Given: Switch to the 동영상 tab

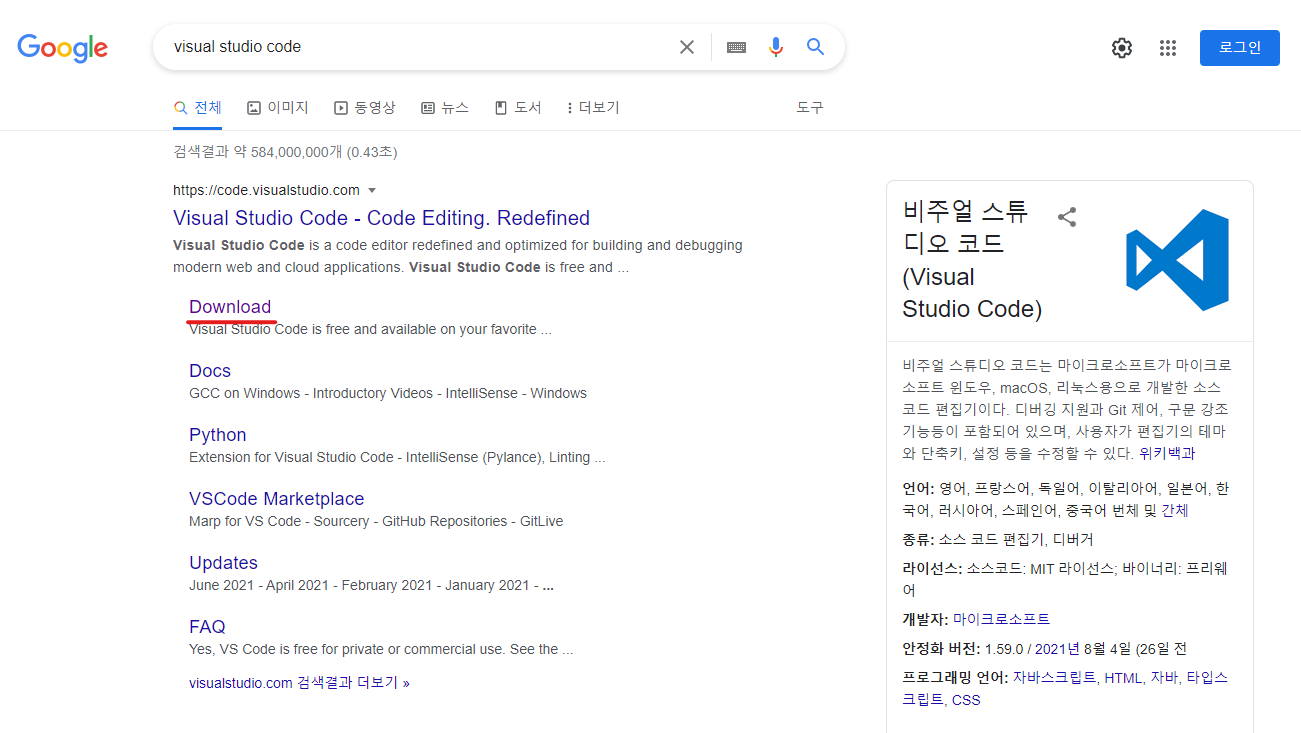Looking at the screenshot, I should (365, 108).
